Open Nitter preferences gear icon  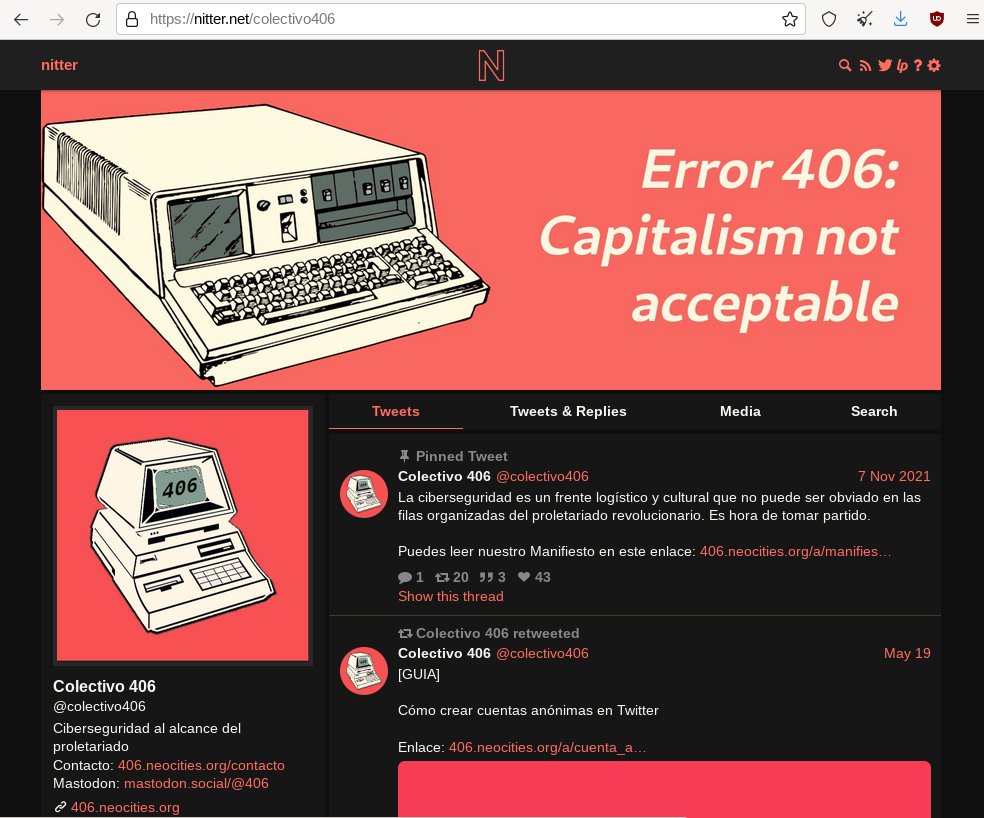tap(934, 65)
